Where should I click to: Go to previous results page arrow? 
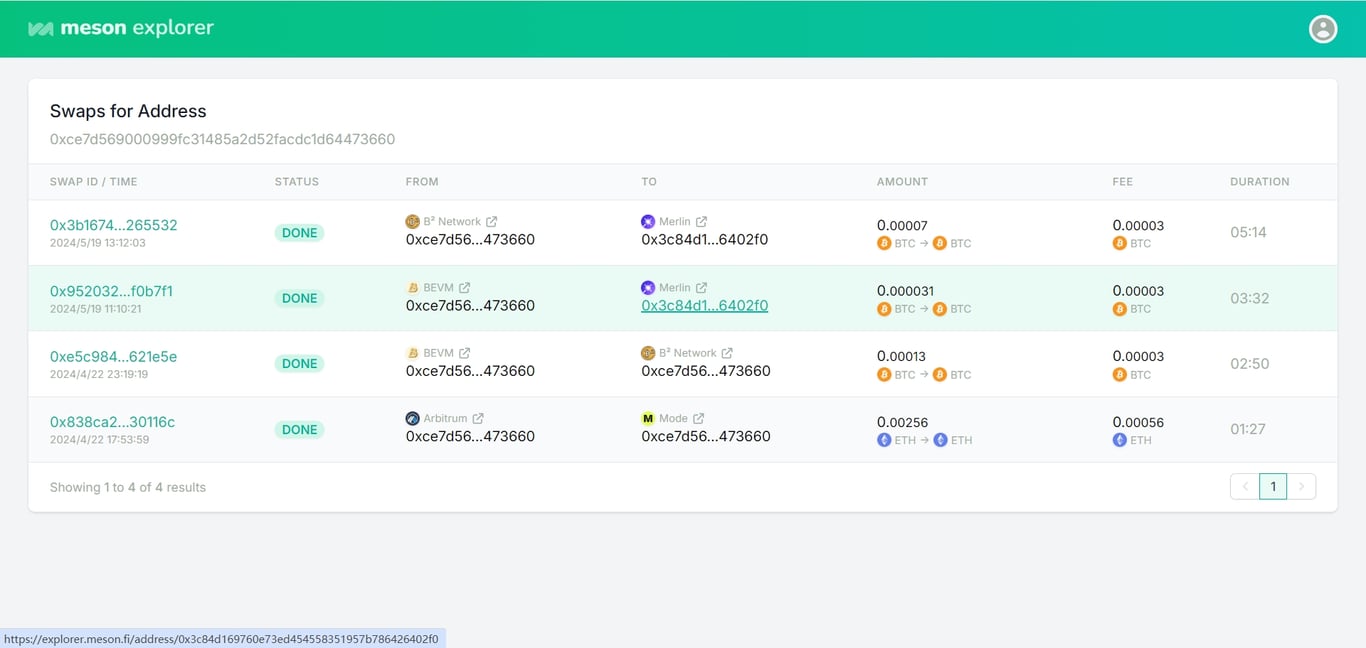[1245, 487]
